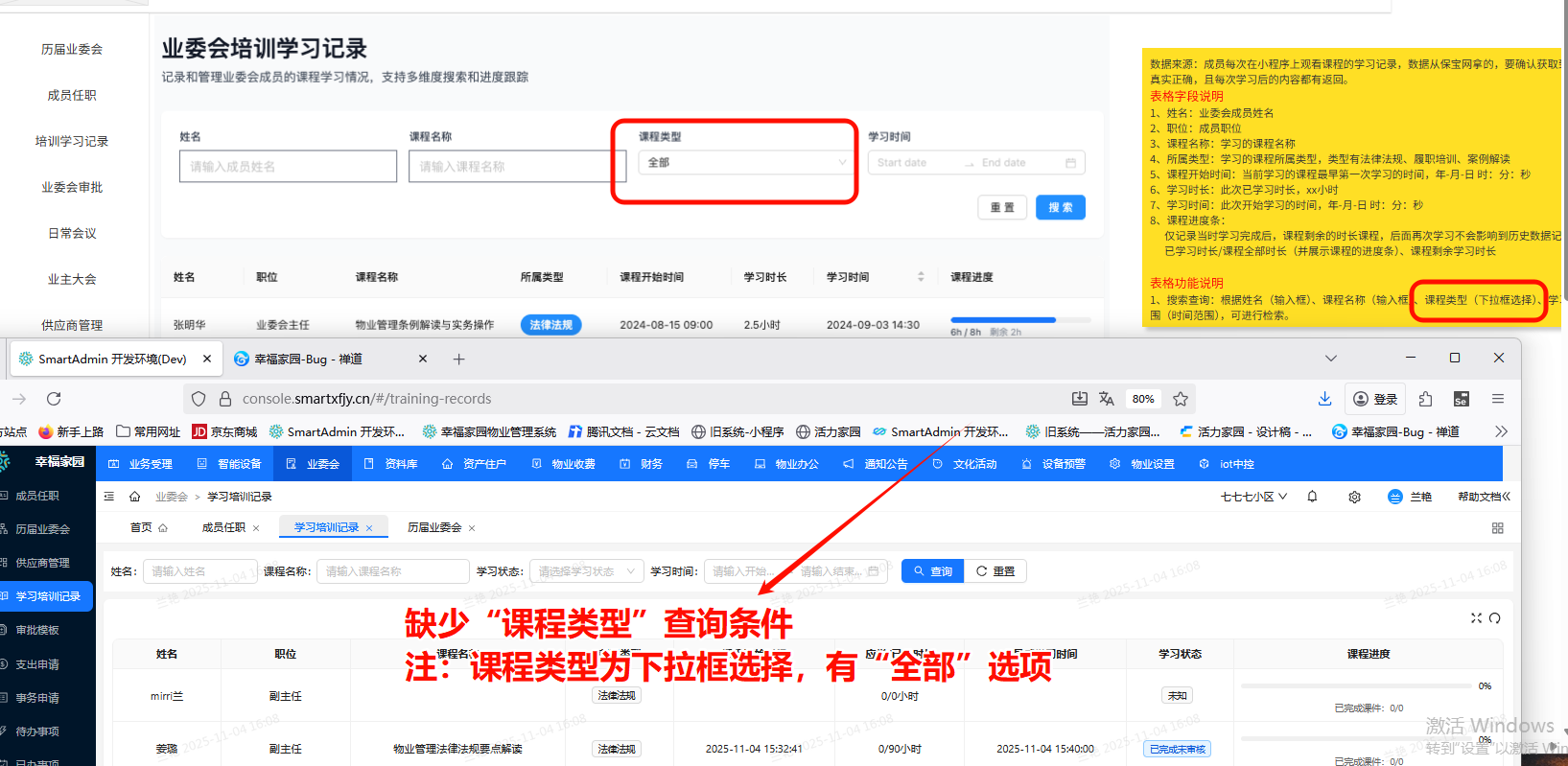Viewport: 1568px width, 766px height.
Task: Translate this page using the translate icon
Action: tap(1107, 399)
